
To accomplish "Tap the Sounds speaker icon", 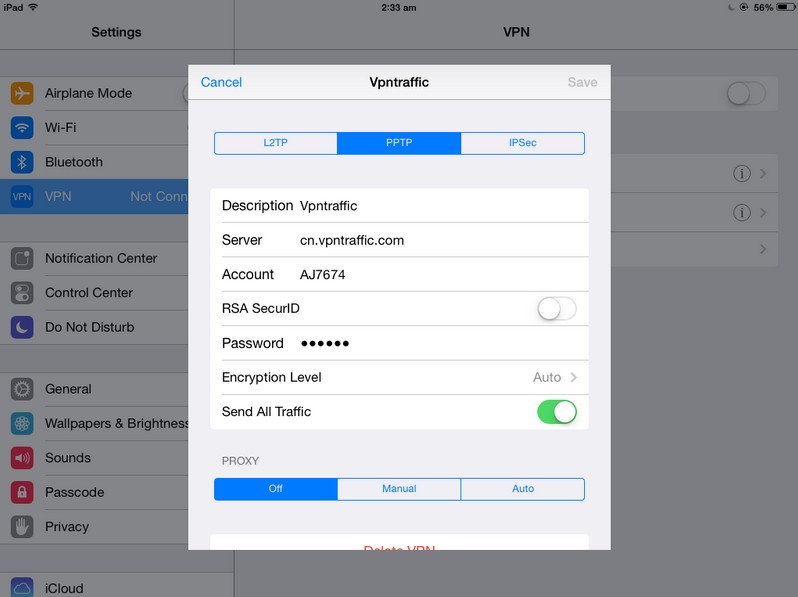I will point(22,458).
